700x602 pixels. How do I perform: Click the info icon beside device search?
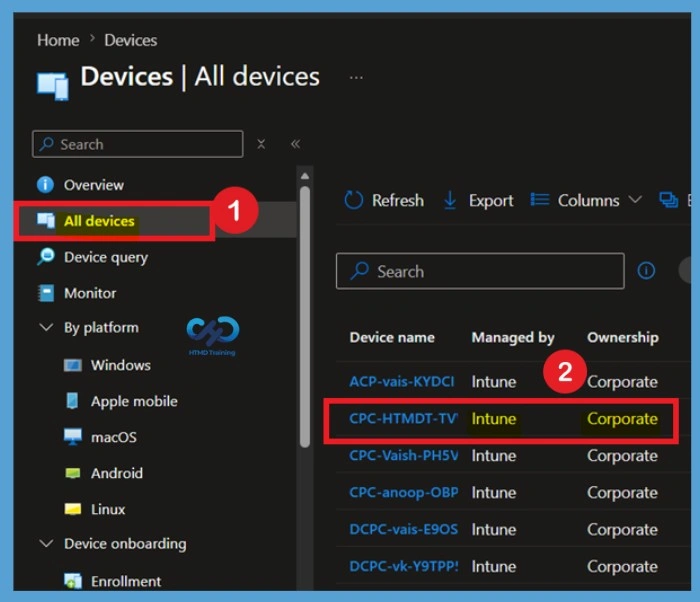(x=646, y=271)
